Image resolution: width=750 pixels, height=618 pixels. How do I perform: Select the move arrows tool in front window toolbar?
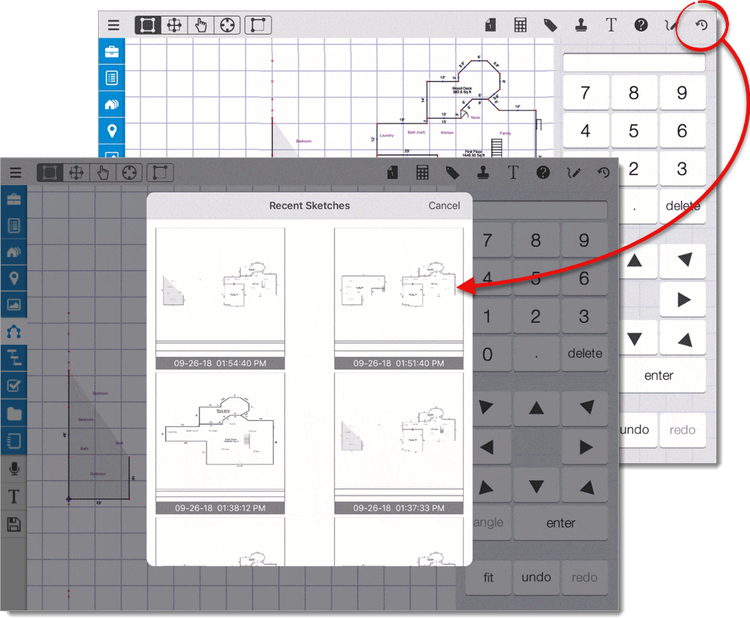76,173
